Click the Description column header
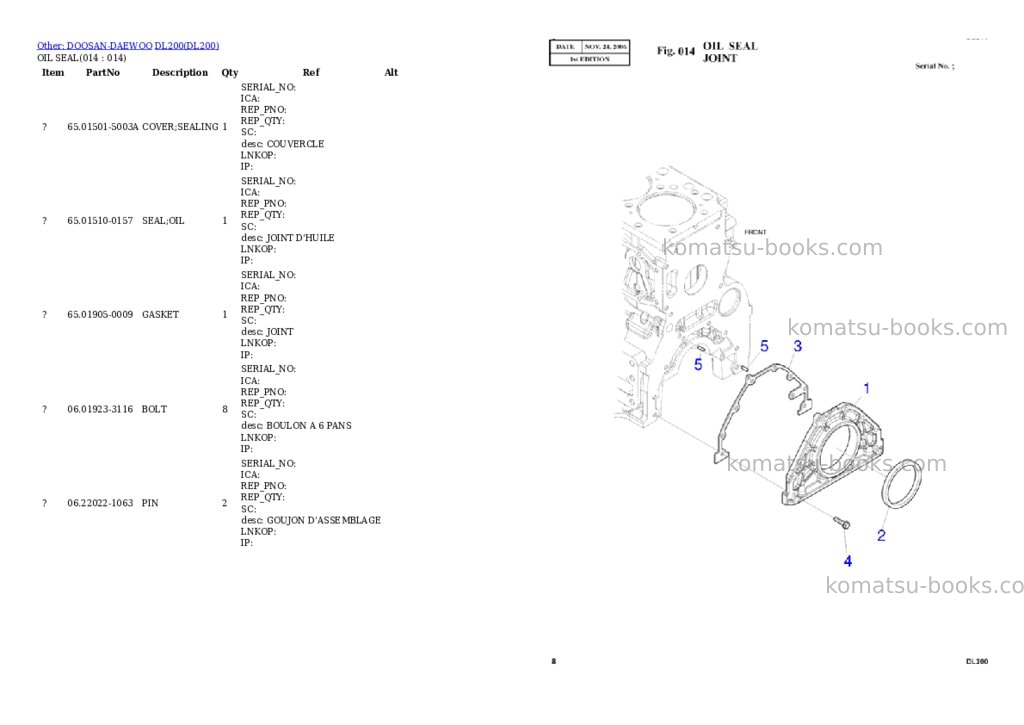This screenshot has width=1024, height=725. (180, 72)
